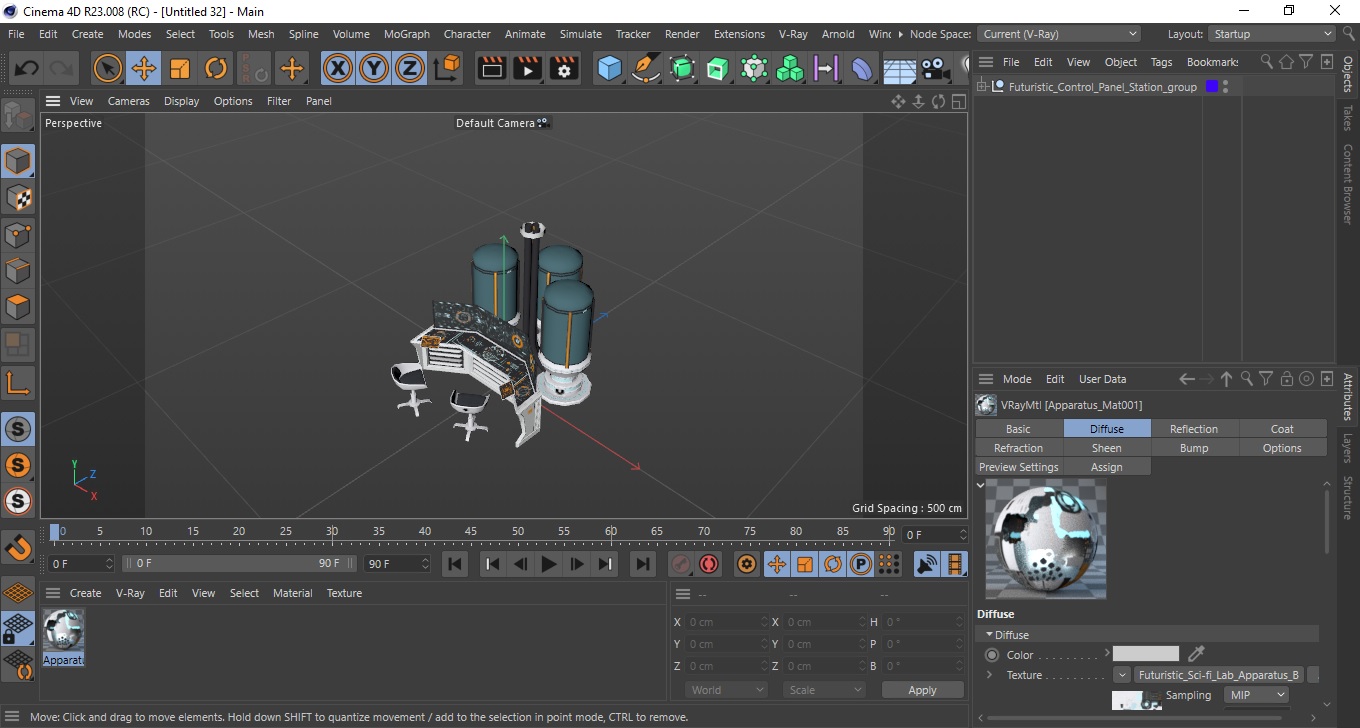Switch to Points mode
1360x728 pixels.
18,234
